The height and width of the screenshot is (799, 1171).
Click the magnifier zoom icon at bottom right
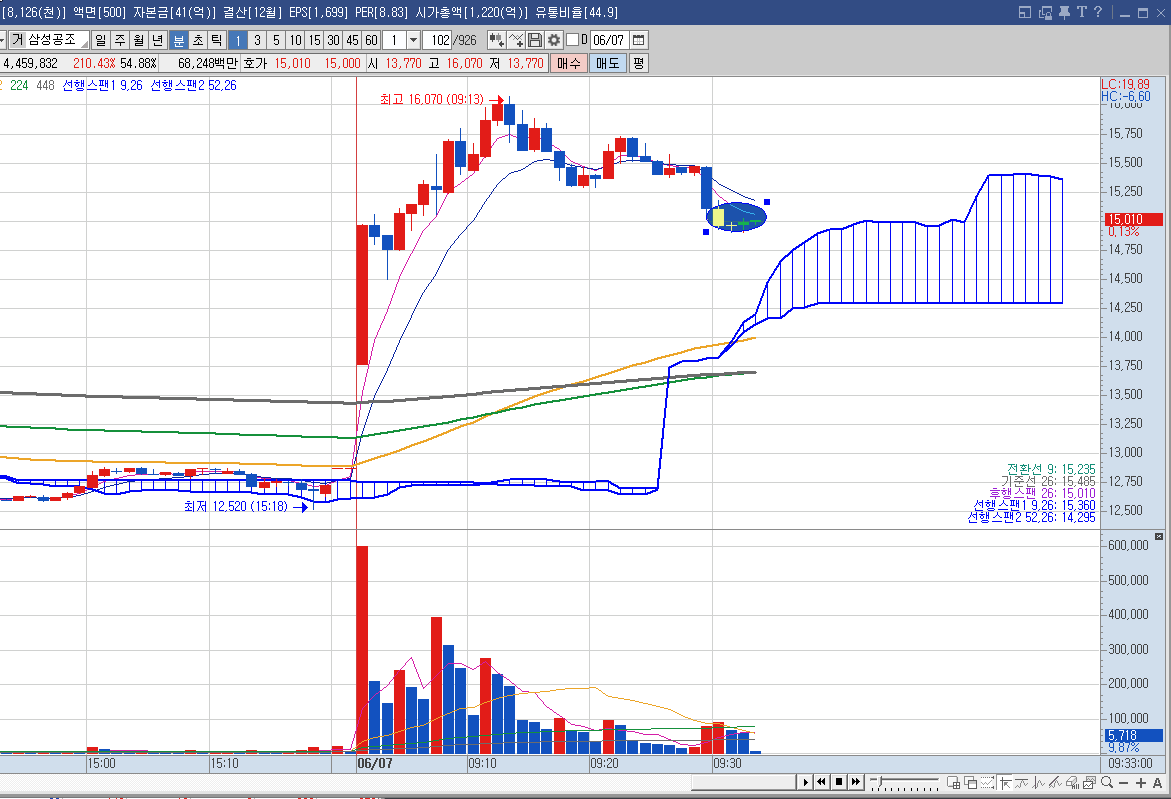tap(1108, 782)
